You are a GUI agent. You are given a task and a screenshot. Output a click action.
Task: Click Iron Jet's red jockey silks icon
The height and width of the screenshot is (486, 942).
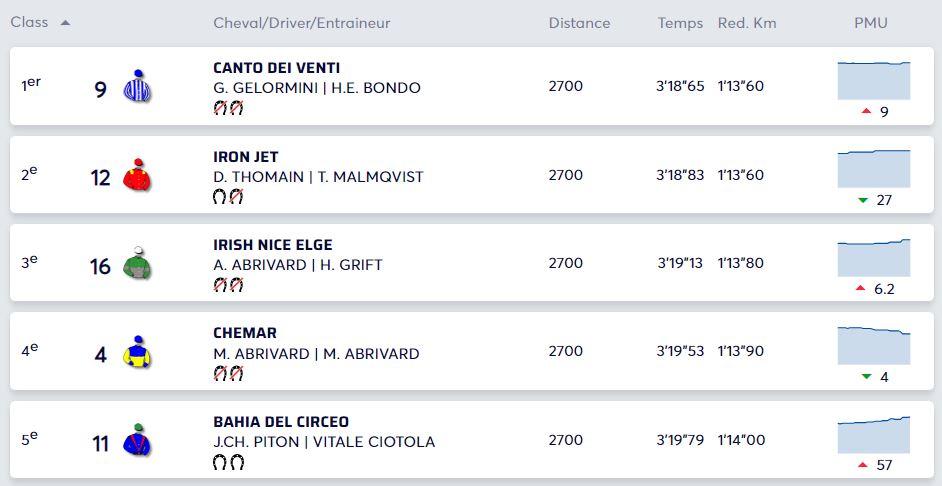point(136,176)
